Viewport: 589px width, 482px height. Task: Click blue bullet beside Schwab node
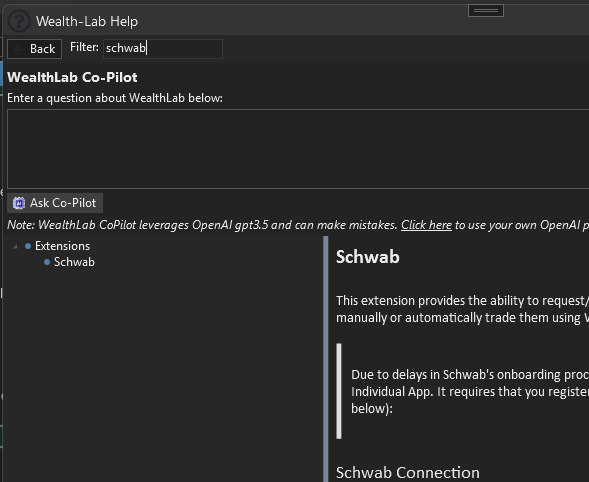pyautogui.click(x=47, y=262)
